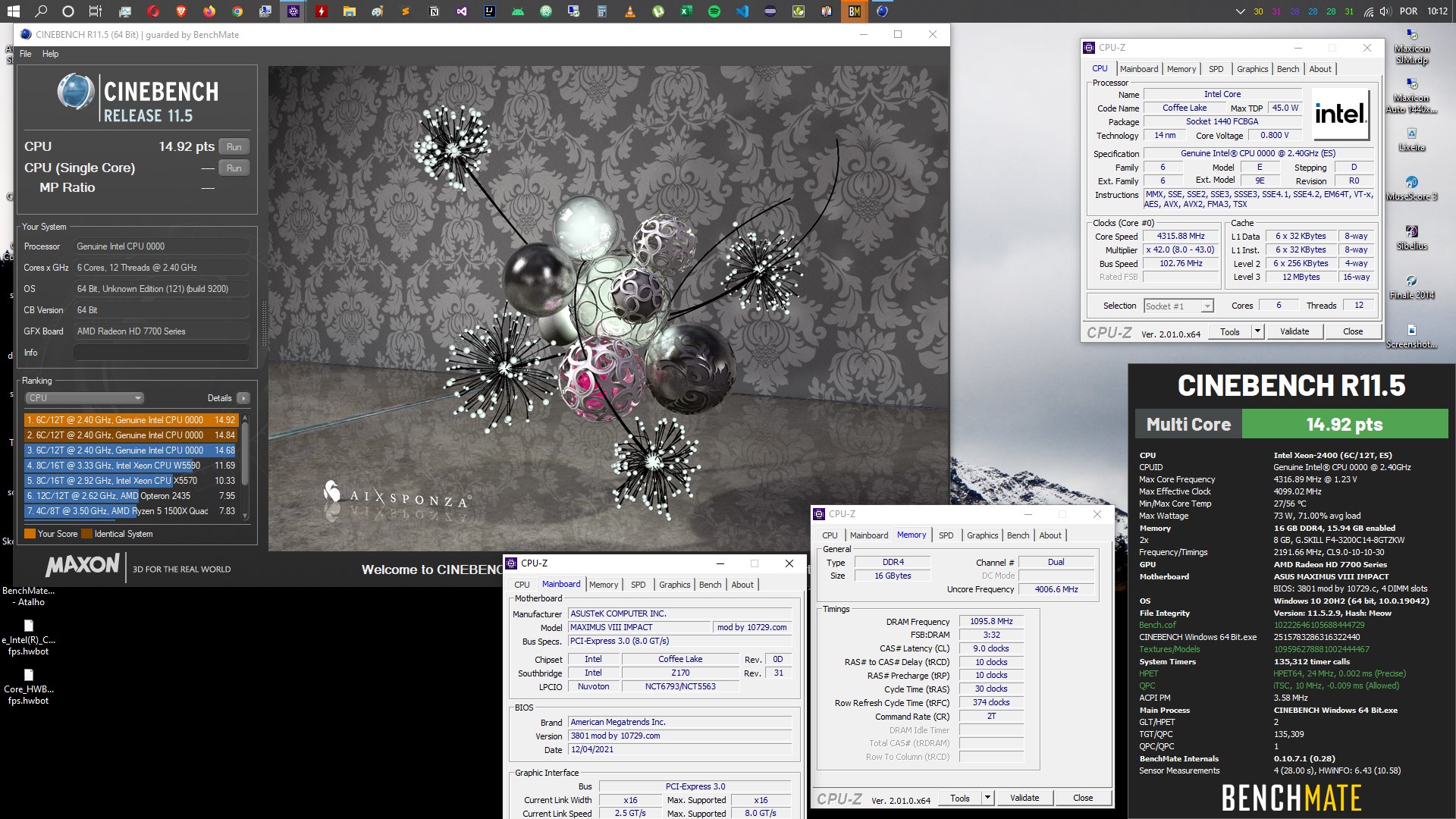The height and width of the screenshot is (819, 1456).
Task: Open About tab in Memory CPU-Z window
Action: coord(1050,535)
